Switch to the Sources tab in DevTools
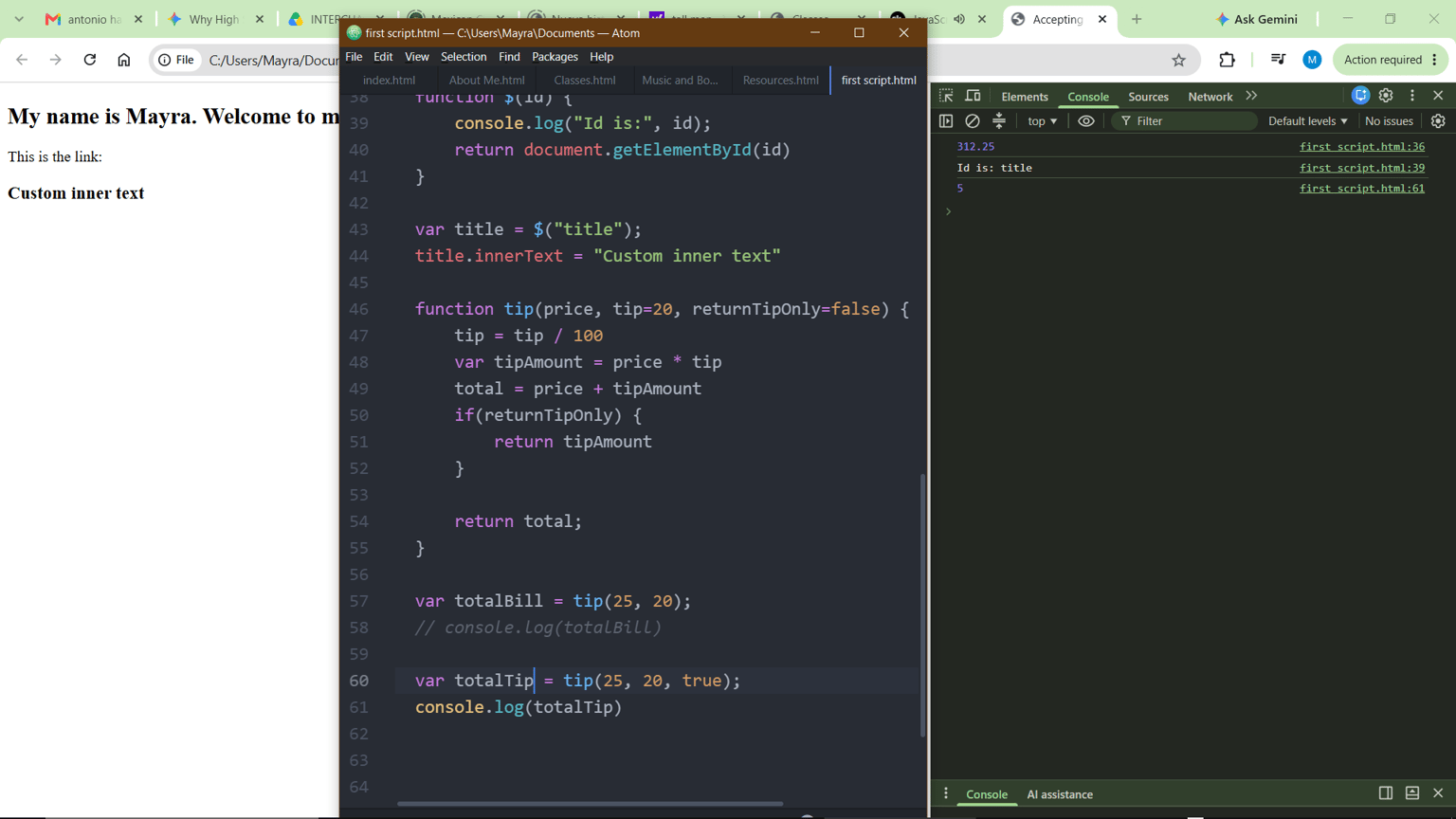The image size is (1456, 819). (x=1148, y=97)
